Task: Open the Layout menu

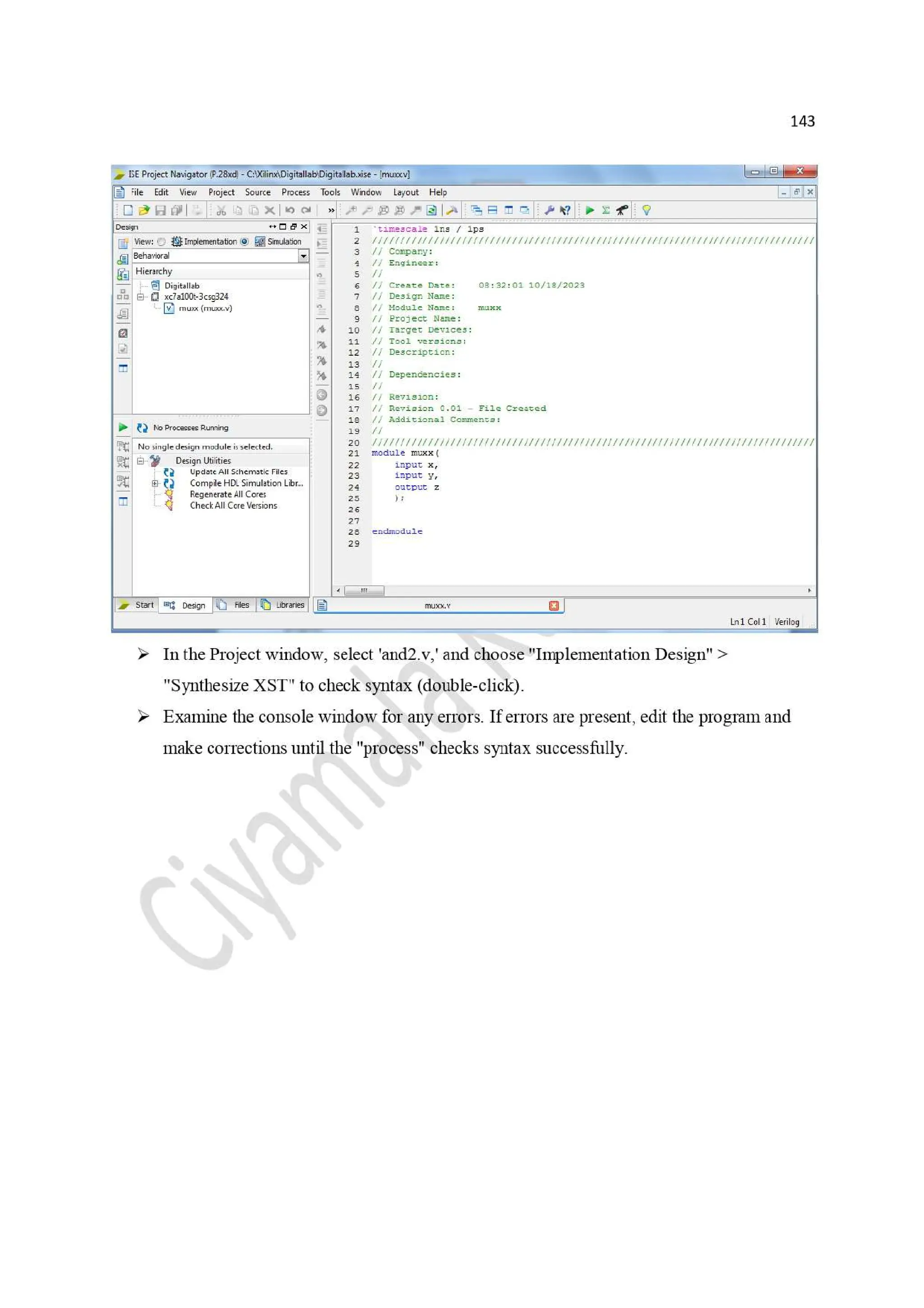Action: (x=406, y=193)
